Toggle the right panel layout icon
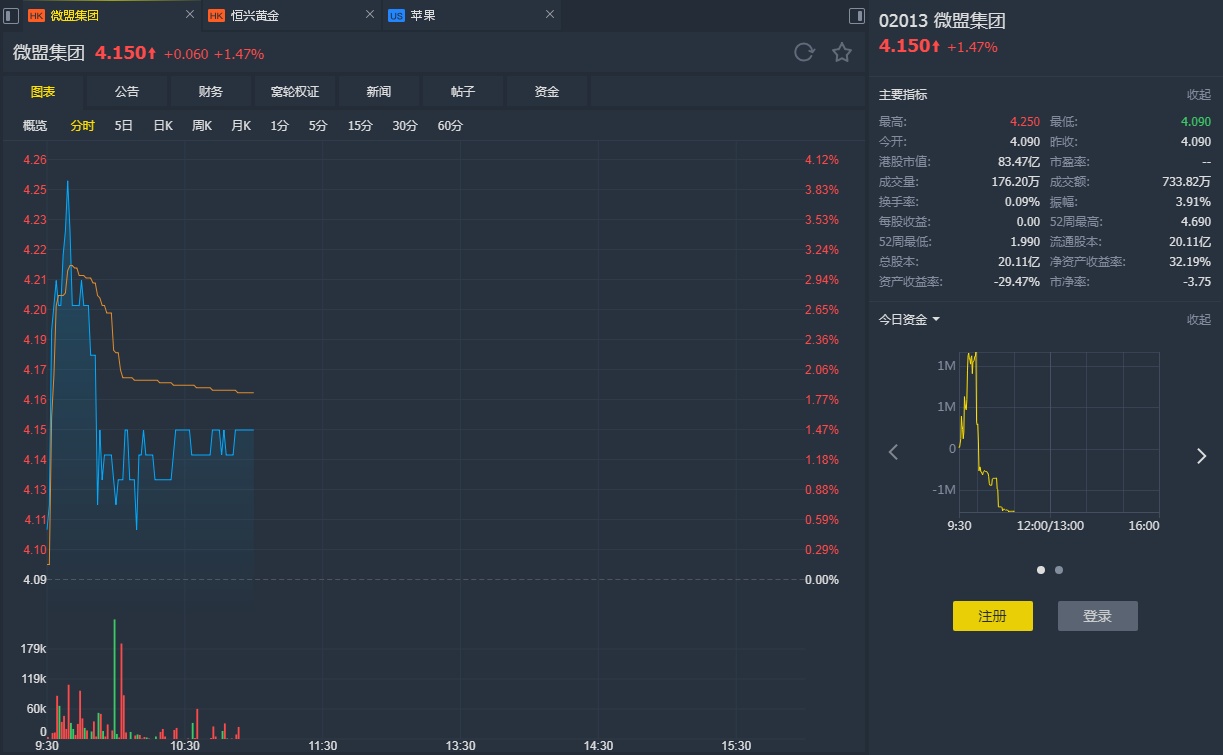Image resolution: width=1223 pixels, height=755 pixels. tap(857, 15)
